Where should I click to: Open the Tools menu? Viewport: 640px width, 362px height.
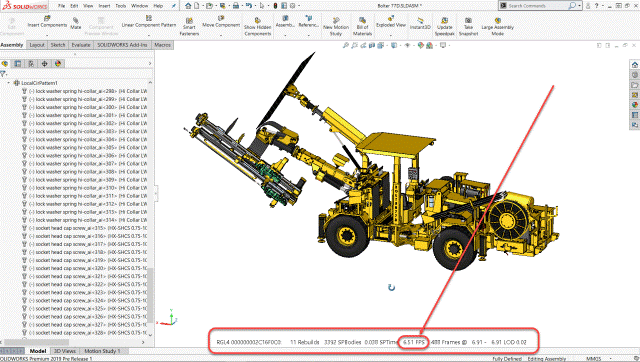coord(120,6)
